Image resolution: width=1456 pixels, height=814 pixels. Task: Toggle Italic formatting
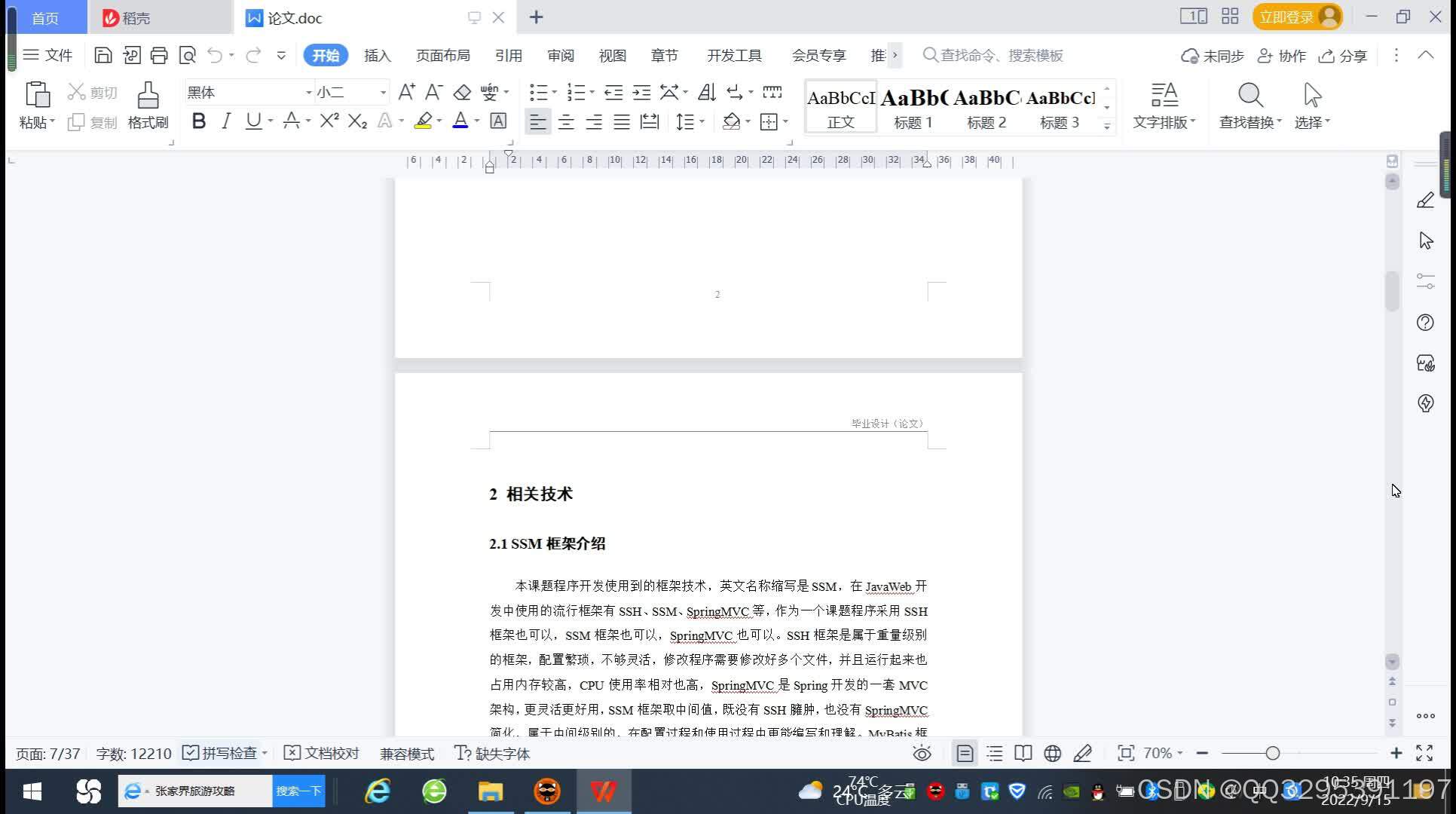pyautogui.click(x=225, y=121)
